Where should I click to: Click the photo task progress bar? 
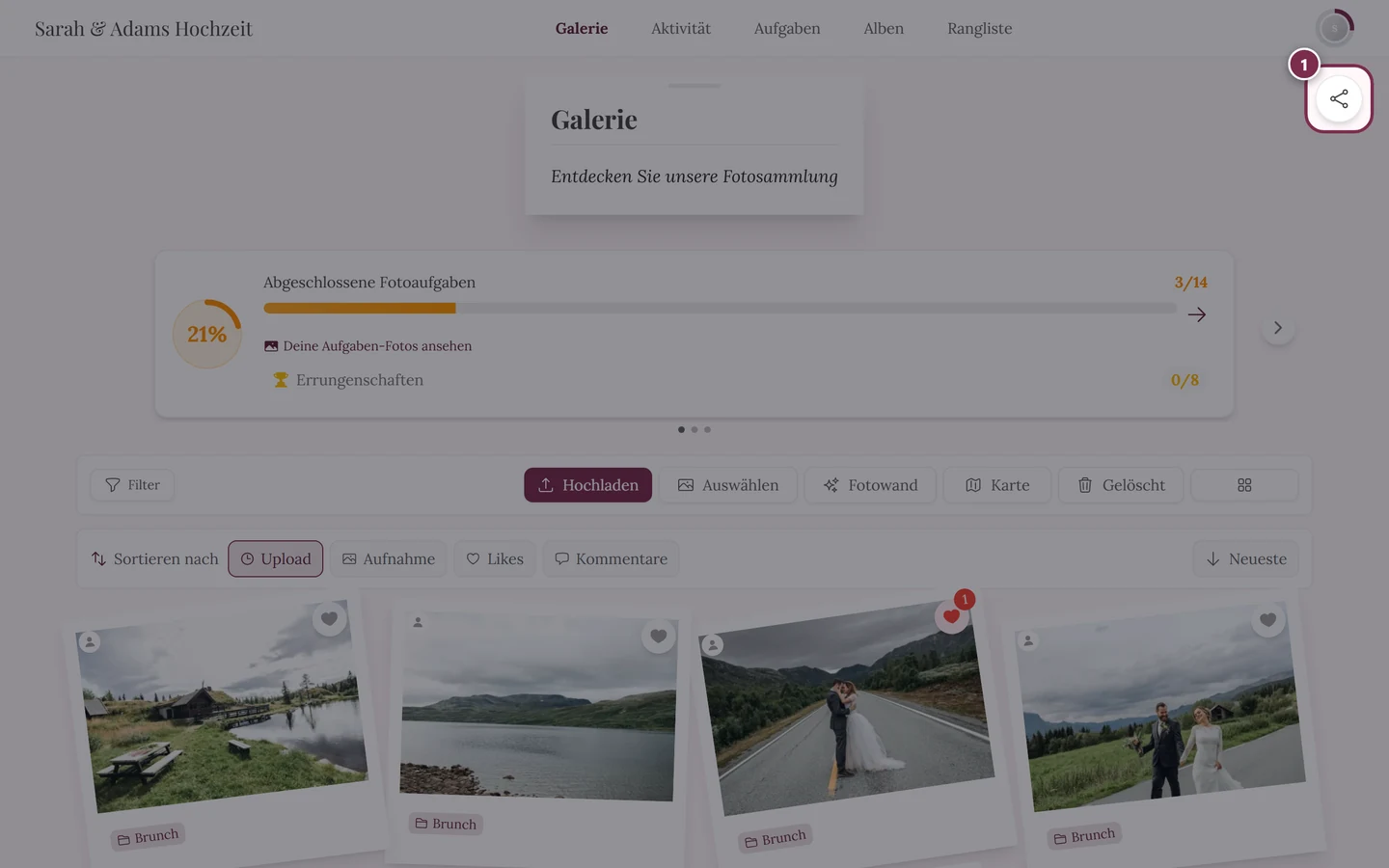(720, 309)
